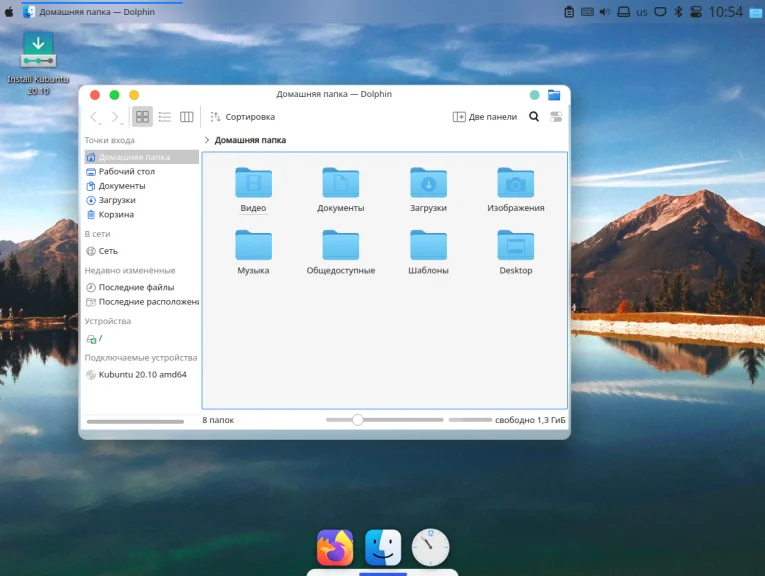This screenshot has width=765, height=576.
Task: Switch to icons view mode
Action: [x=143, y=117]
